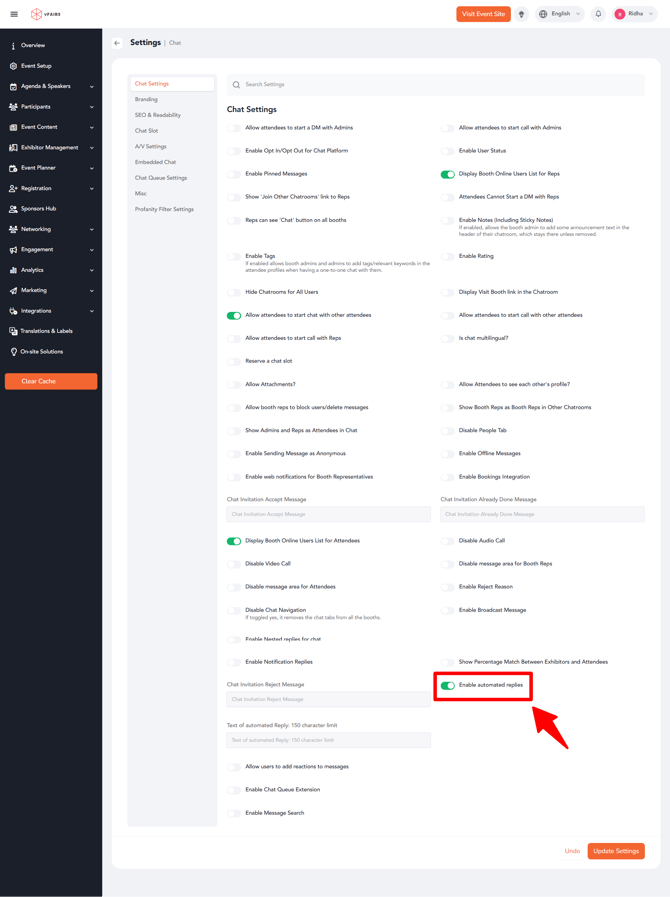
Task: Click the lightbulb icon in header
Action: tap(521, 14)
